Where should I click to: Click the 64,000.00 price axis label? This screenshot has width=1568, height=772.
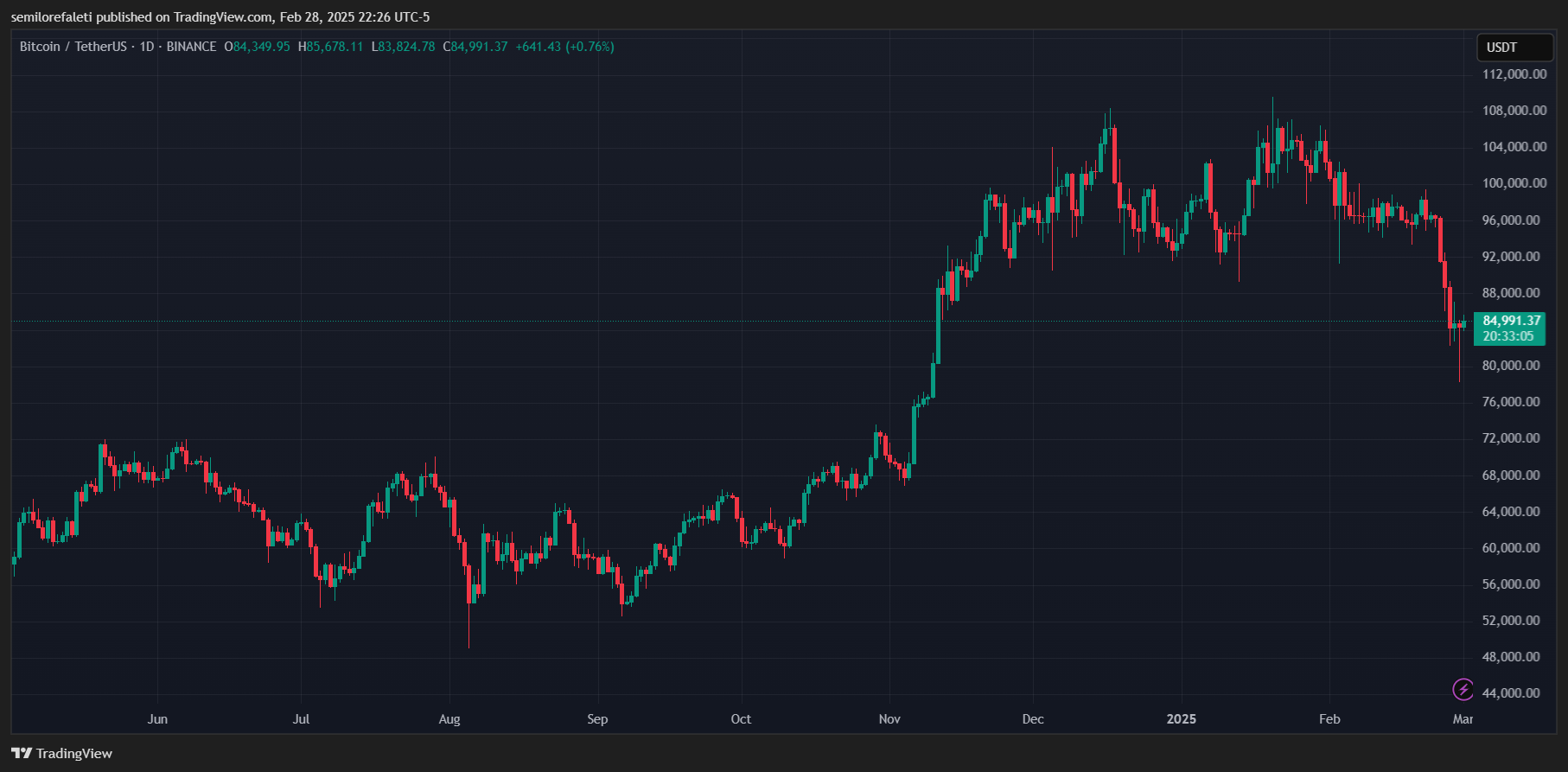(x=1511, y=512)
